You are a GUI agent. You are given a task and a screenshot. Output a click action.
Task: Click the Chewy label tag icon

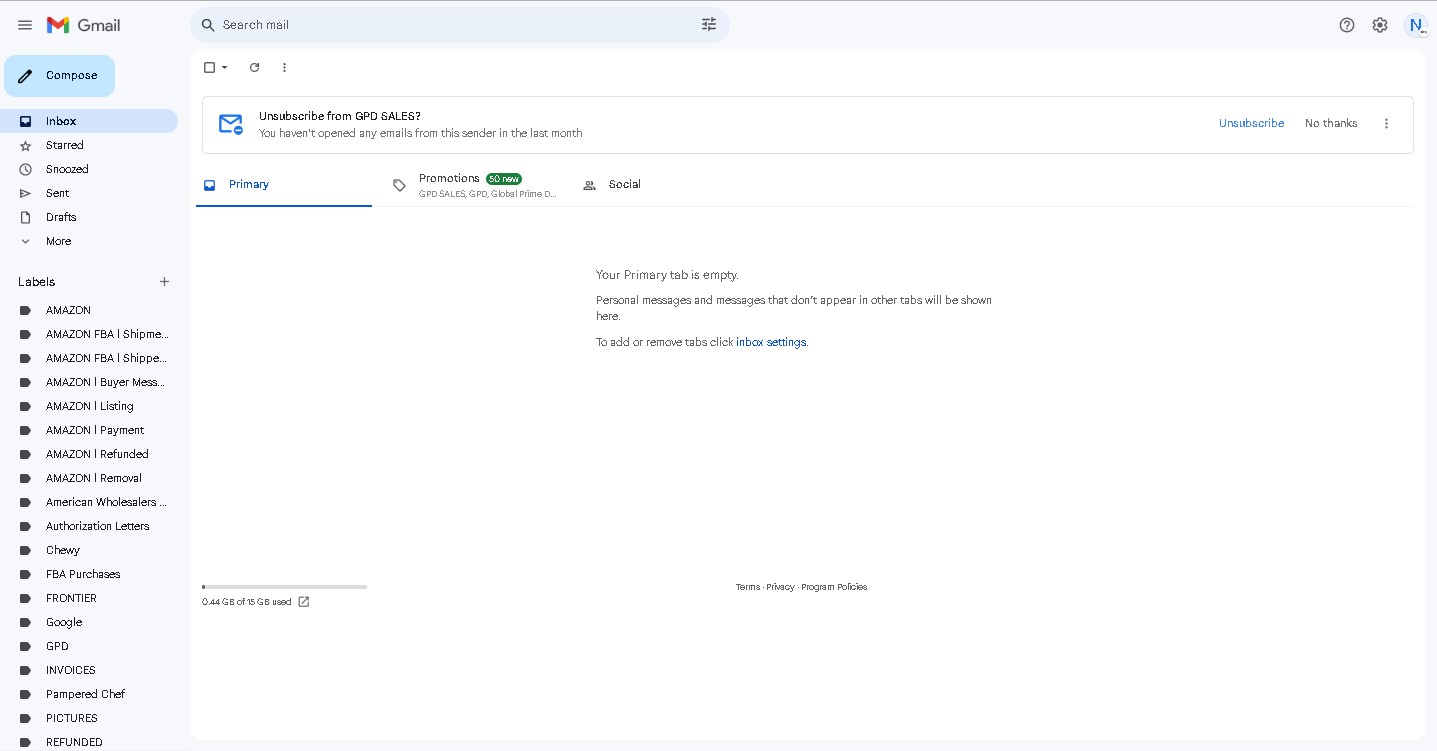click(26, 550)
